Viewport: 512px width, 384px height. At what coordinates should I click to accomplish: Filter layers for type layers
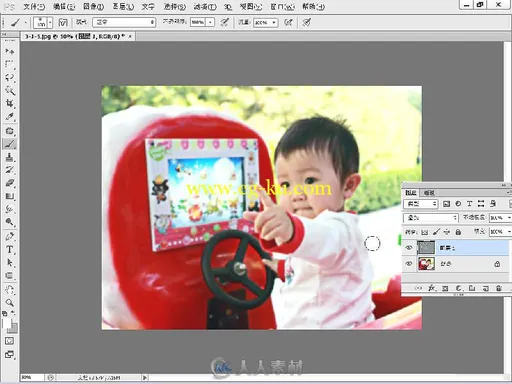tap(469, 204)
